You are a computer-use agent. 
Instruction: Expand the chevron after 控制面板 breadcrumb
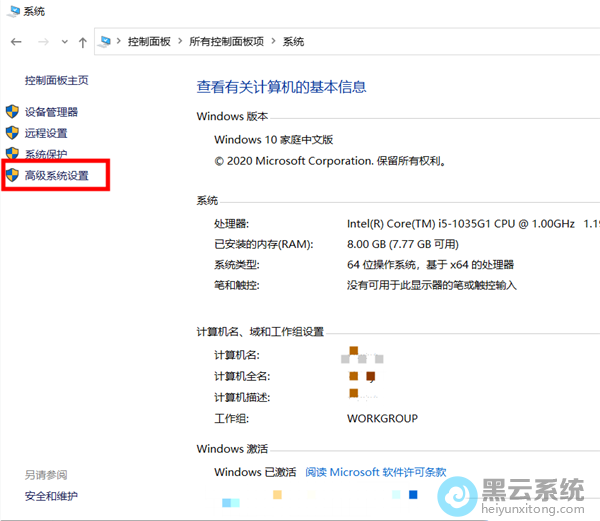click(x=181, y=42)
